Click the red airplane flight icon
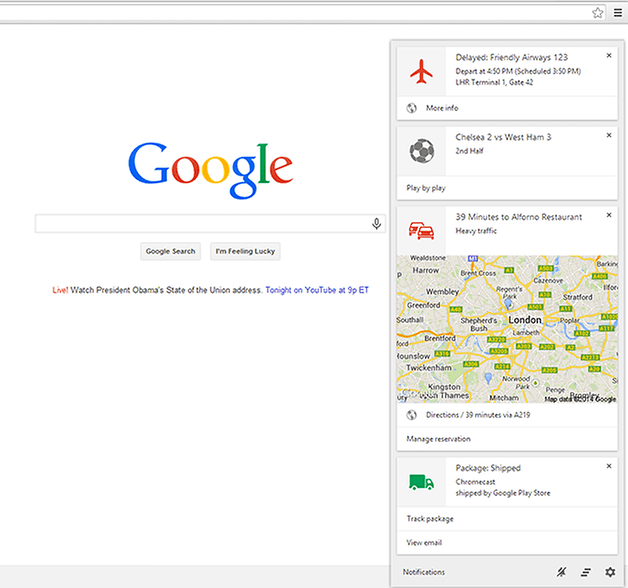The width and height of the screenshot is (628, 588). click(421, 71)
